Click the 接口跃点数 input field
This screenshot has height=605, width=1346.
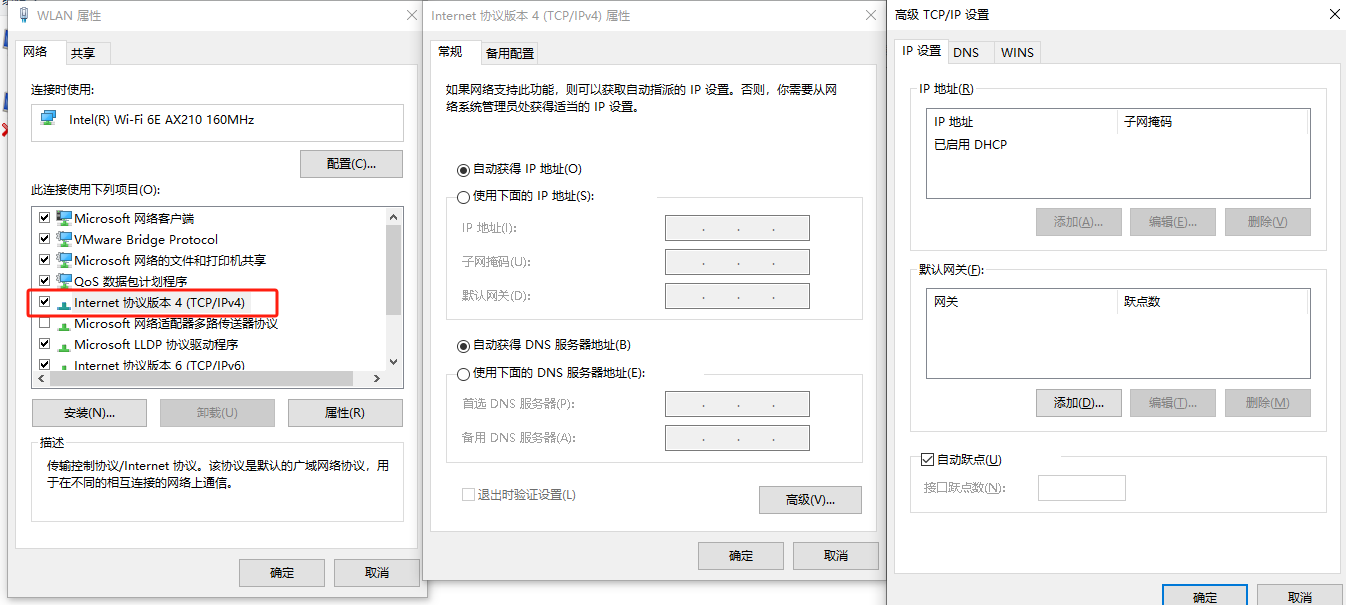(x=1082, y=488)
